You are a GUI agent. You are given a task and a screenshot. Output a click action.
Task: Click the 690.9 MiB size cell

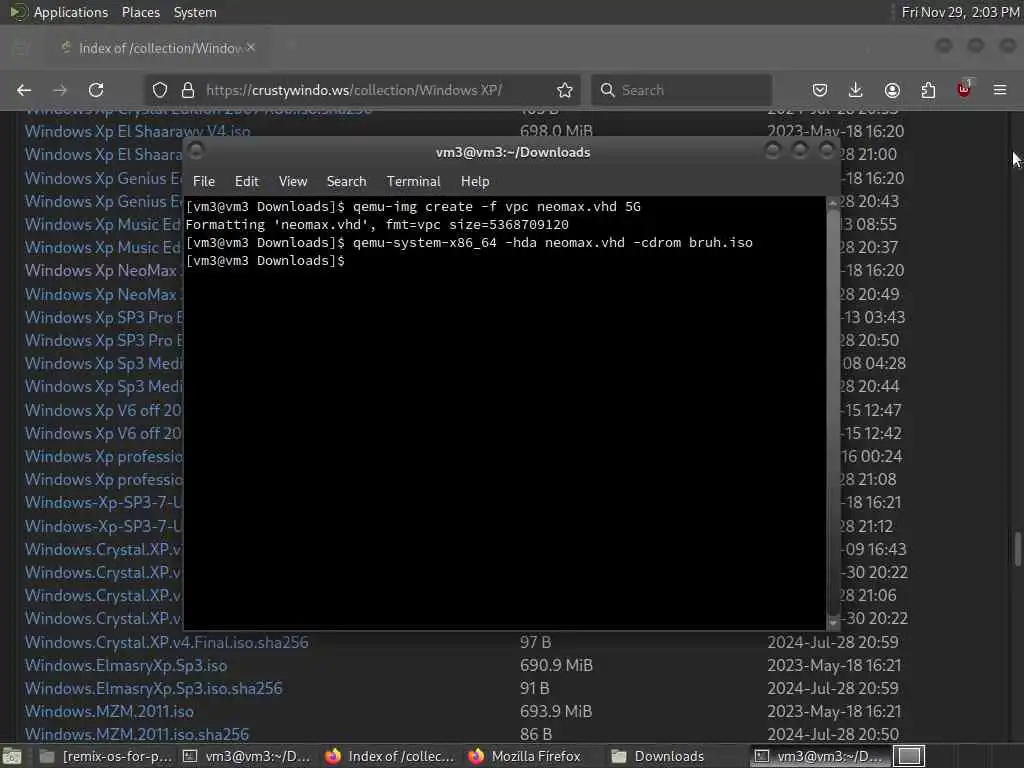click(x=556, y=665)
